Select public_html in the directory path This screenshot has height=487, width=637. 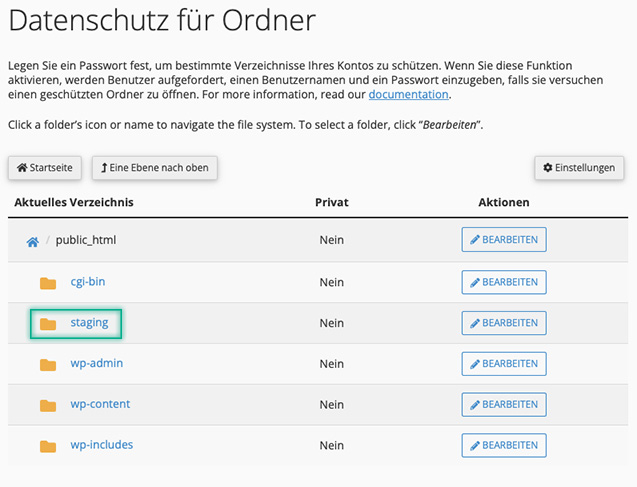tap(87, 240)
